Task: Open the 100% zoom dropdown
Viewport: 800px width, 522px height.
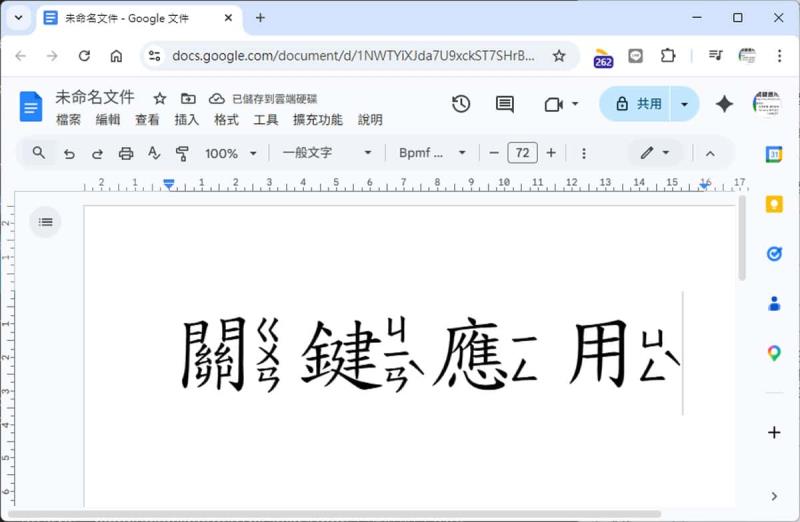Action: click(x=231, y=153)
